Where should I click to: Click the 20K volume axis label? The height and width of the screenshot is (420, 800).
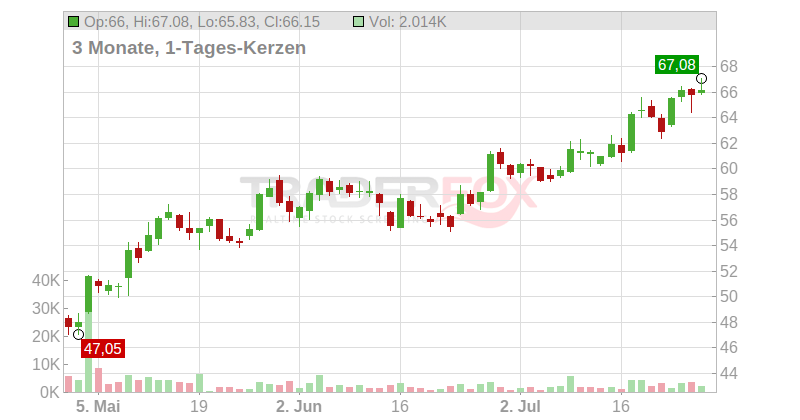click(x=46, y=337)
